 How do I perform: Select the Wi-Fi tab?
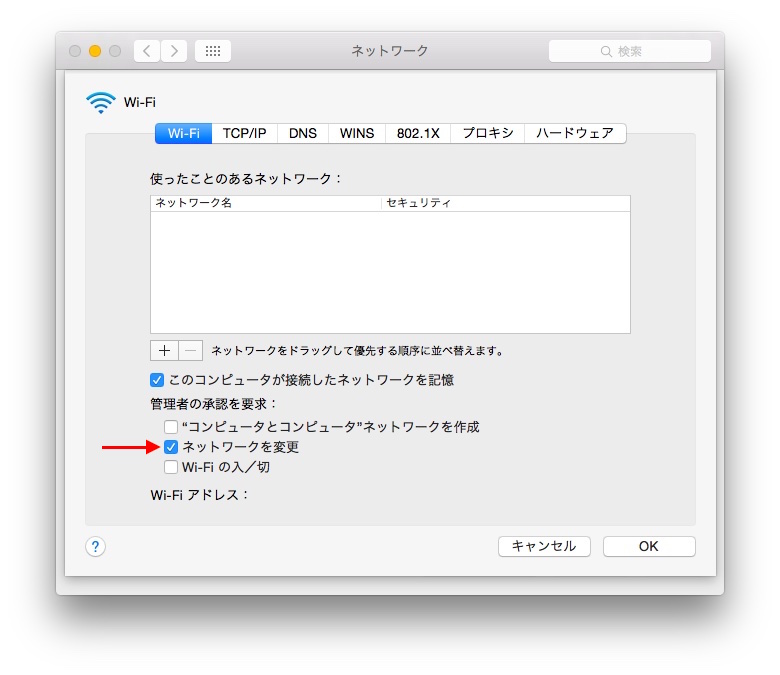(184, 133)
